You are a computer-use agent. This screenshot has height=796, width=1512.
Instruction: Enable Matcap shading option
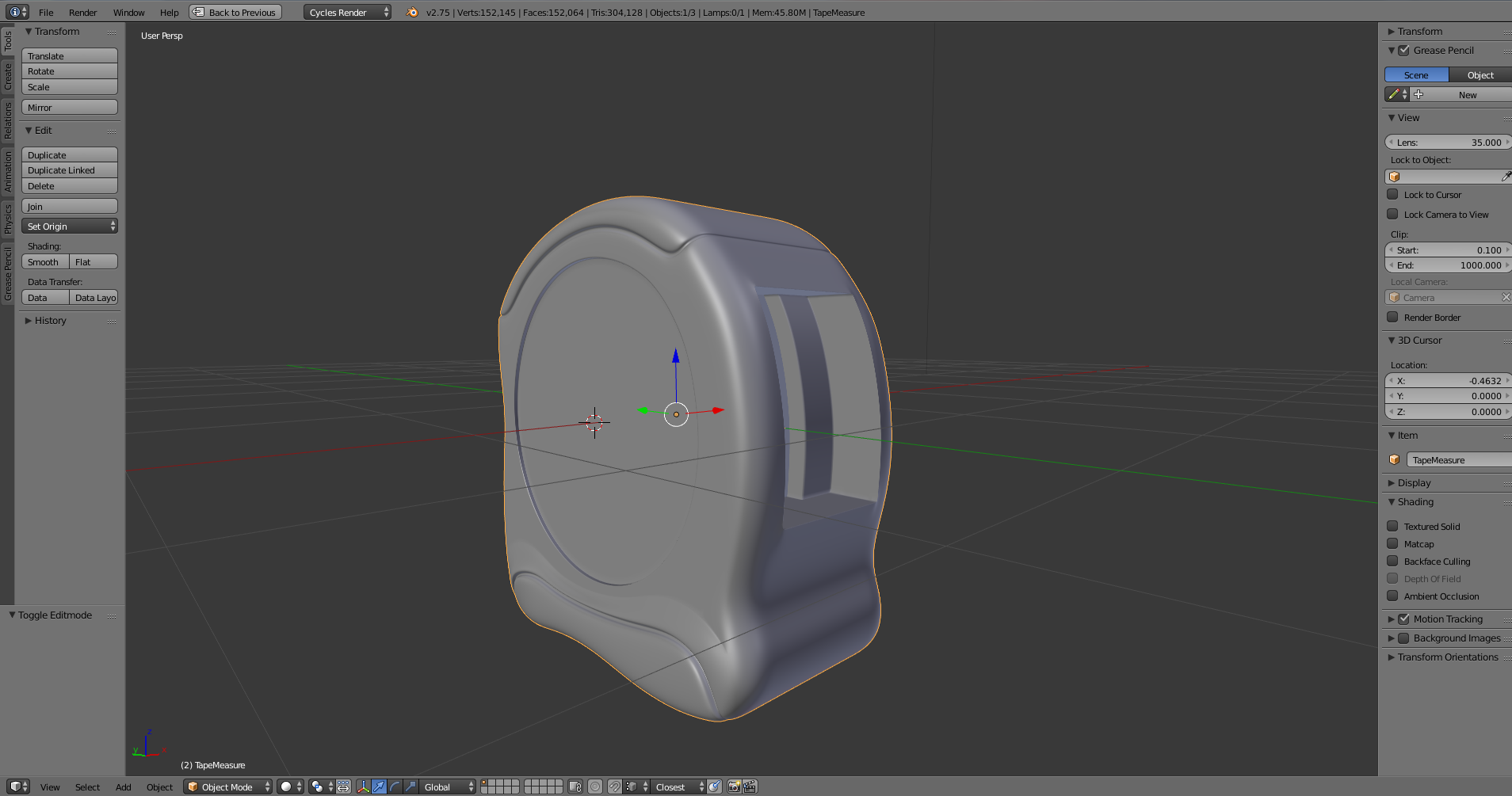pyautogui.click(x=1392, y=543)
